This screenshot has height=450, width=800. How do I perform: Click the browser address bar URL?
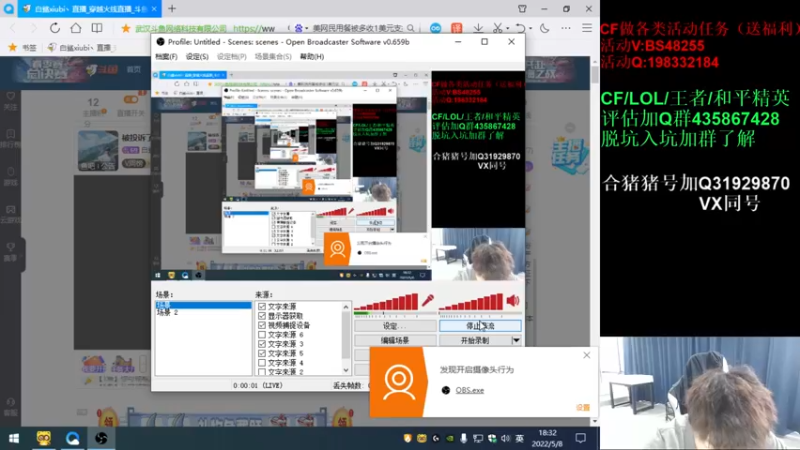coord(254,28)
